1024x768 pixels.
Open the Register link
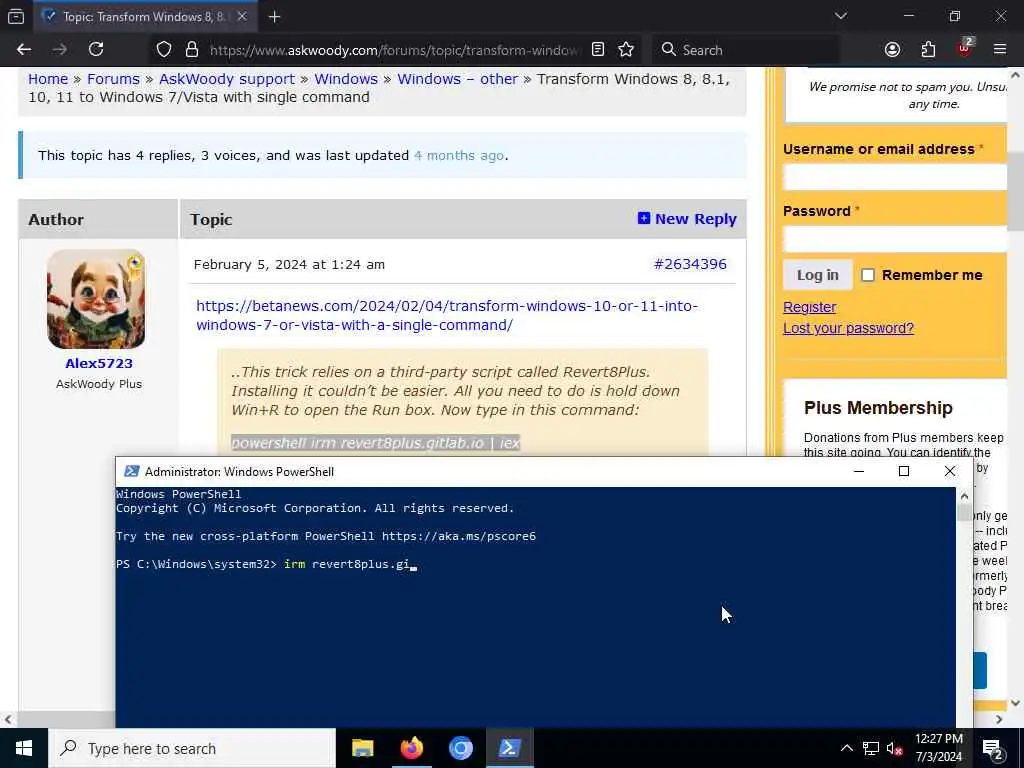click(x=809, y=307)
